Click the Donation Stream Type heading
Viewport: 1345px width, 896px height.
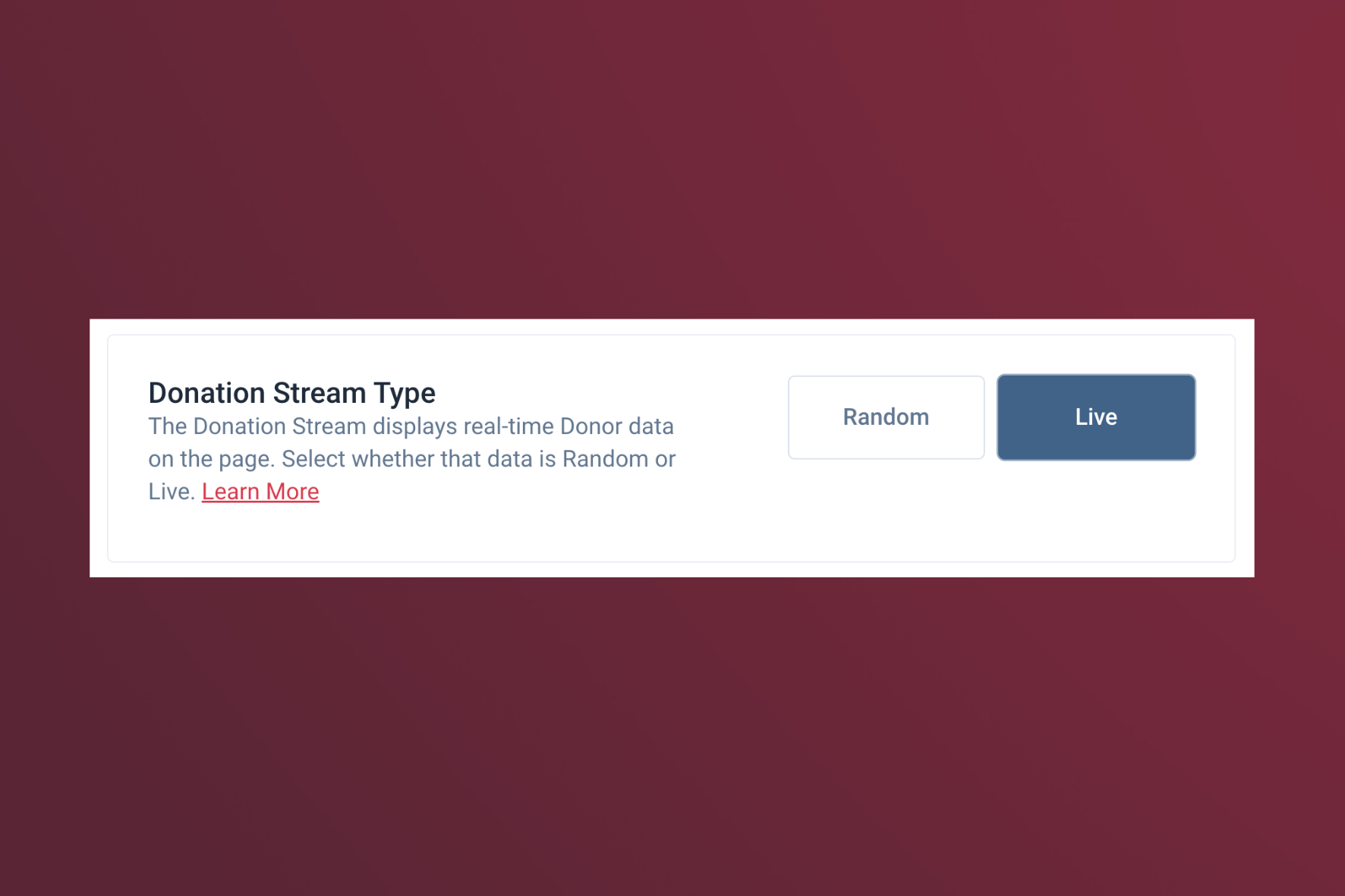(292, 392)
